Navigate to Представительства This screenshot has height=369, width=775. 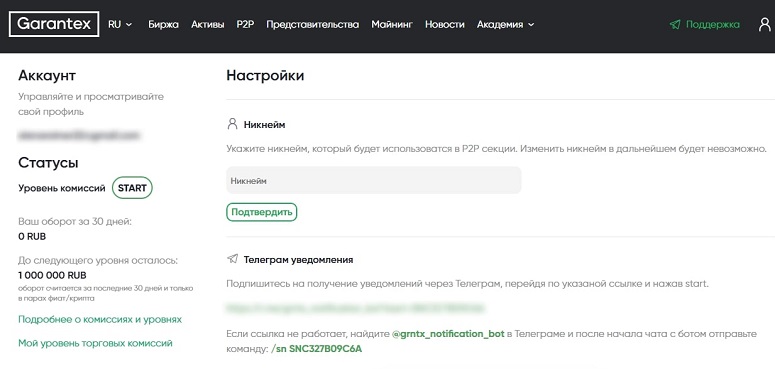pos(312,24)
